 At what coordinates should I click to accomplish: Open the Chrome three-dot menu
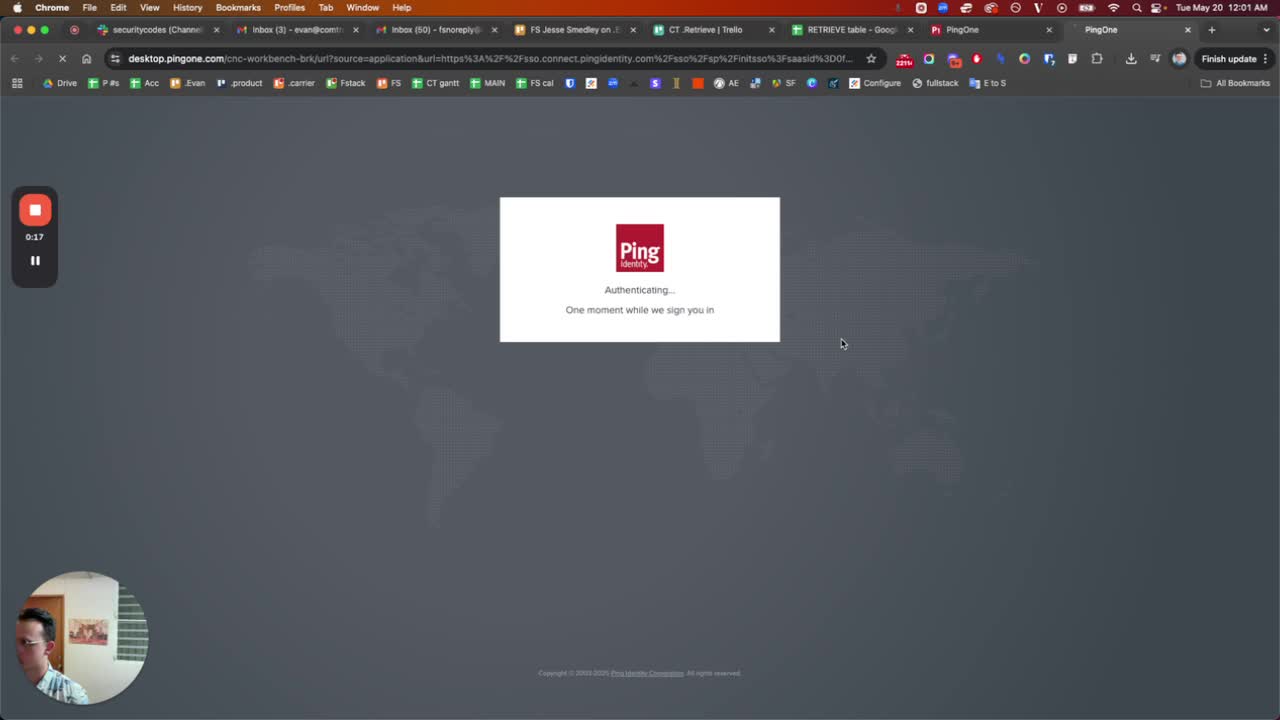point(1265,59)
